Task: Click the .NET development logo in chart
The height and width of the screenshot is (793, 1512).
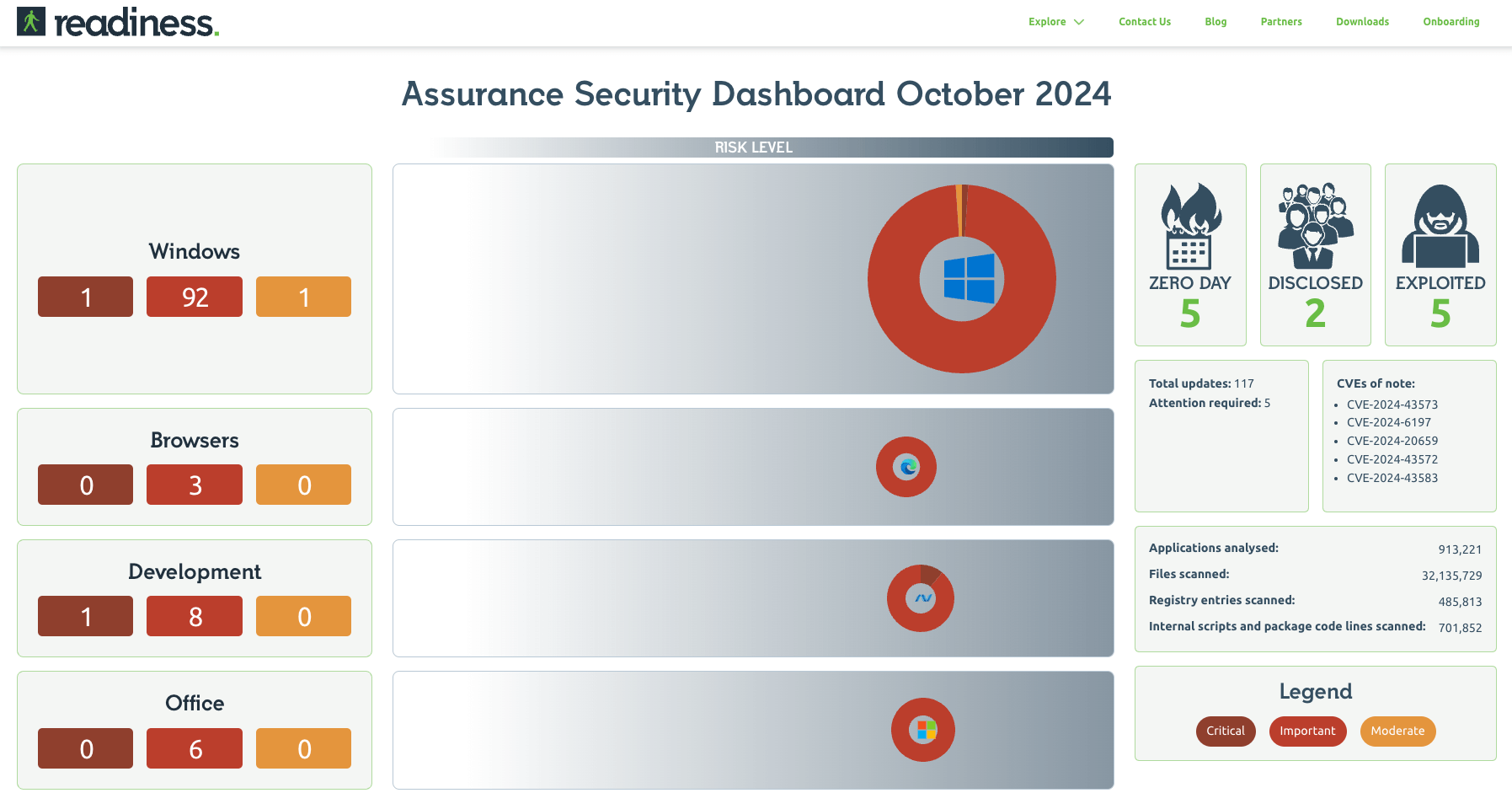Action: point(923,598)
